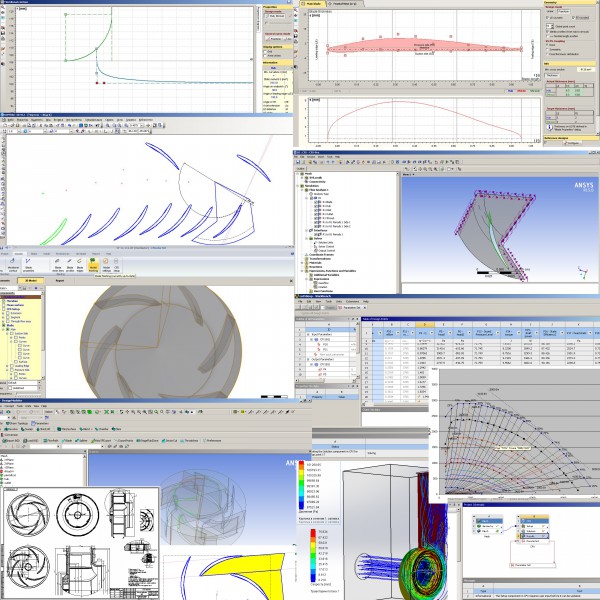Viewport: 600px width, 600px height.
Task: Click Load BGI in BladeEditor toolbar
Action: pos(31,441)
